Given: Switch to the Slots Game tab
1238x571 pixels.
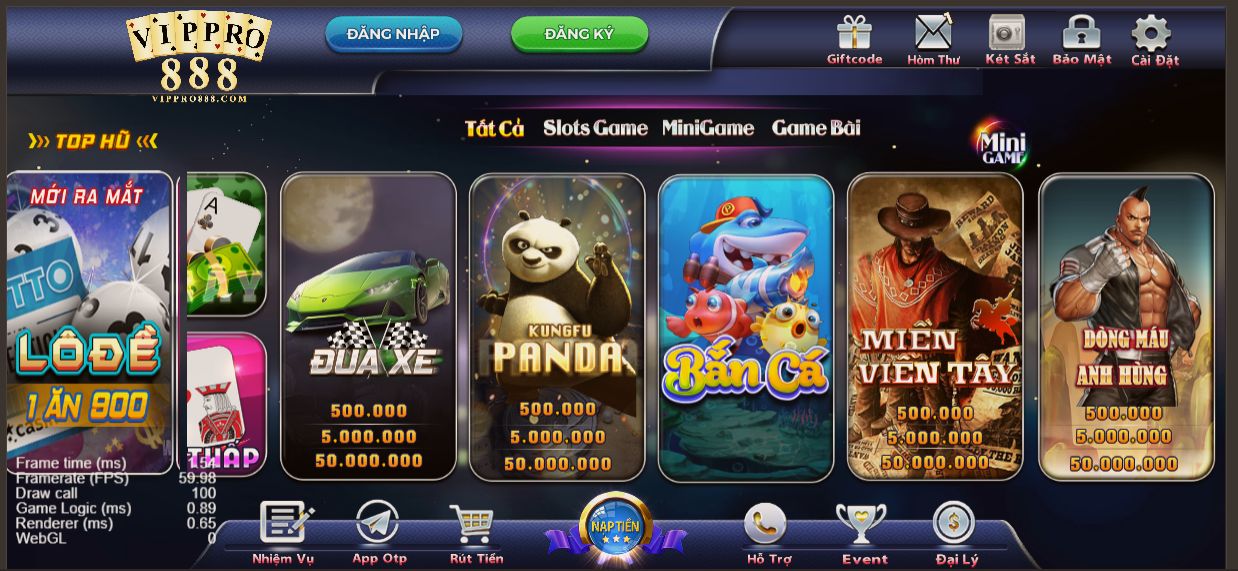Looking at the screenshot, I should (595, 128).
